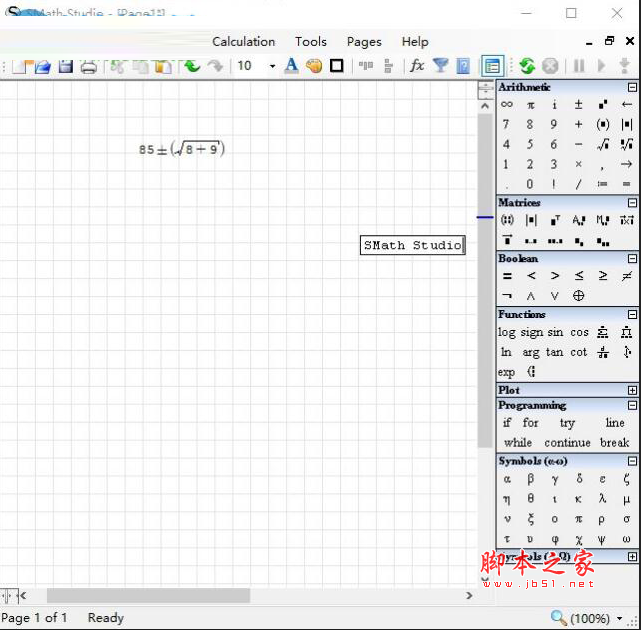Image resolution: width=641 pixels, height=630 pixels.
Task: Open the font size dropdown
Action: coord(271,66)
